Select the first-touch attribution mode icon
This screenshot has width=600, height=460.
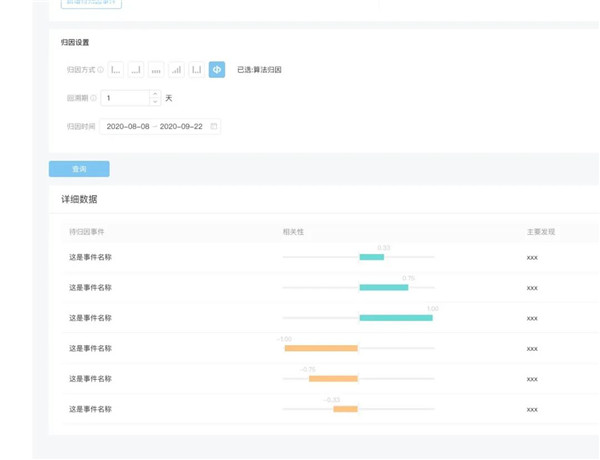point(116,70)
